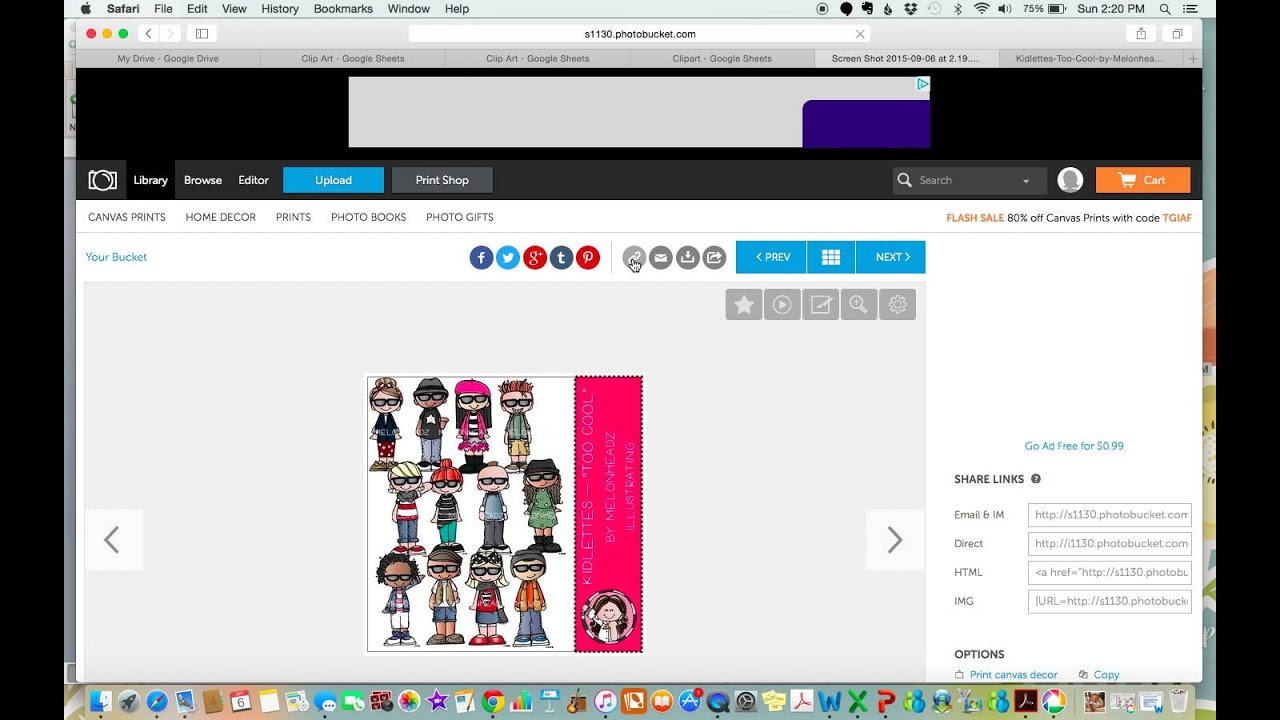Viewport: 1280px width, 720px height.
Task: Click the blue Upload button
Action: coord(333,180)
